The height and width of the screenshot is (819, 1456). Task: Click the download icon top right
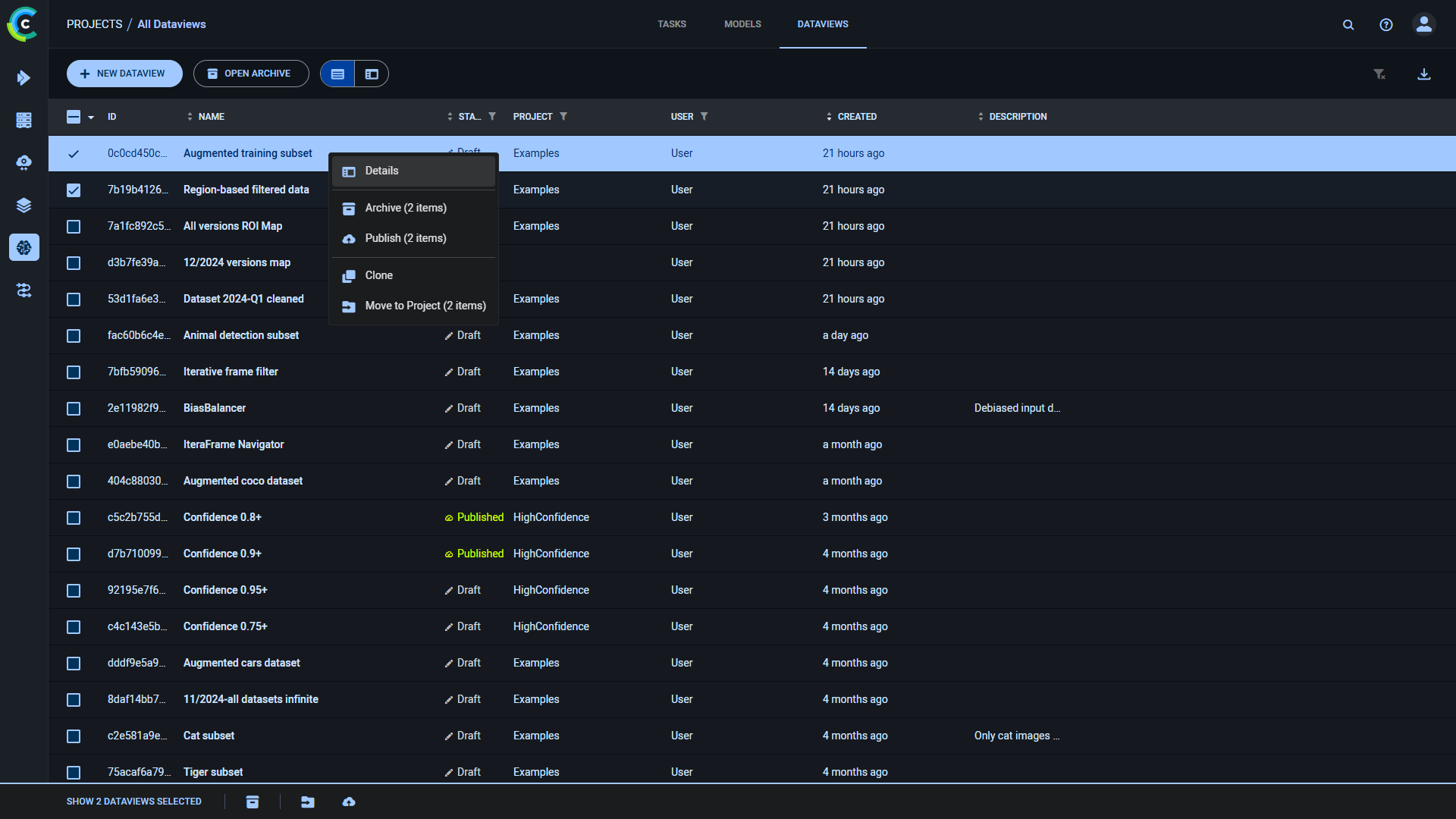pos(1424,74)
